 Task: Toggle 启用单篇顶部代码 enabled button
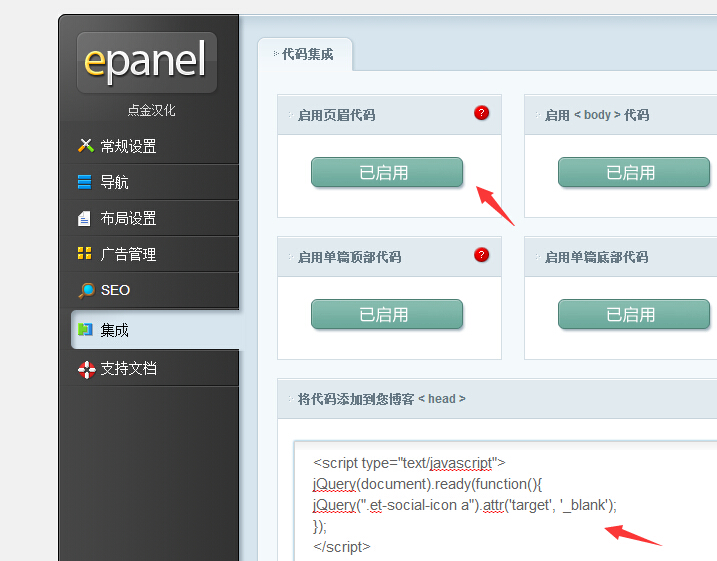[387, 315]
